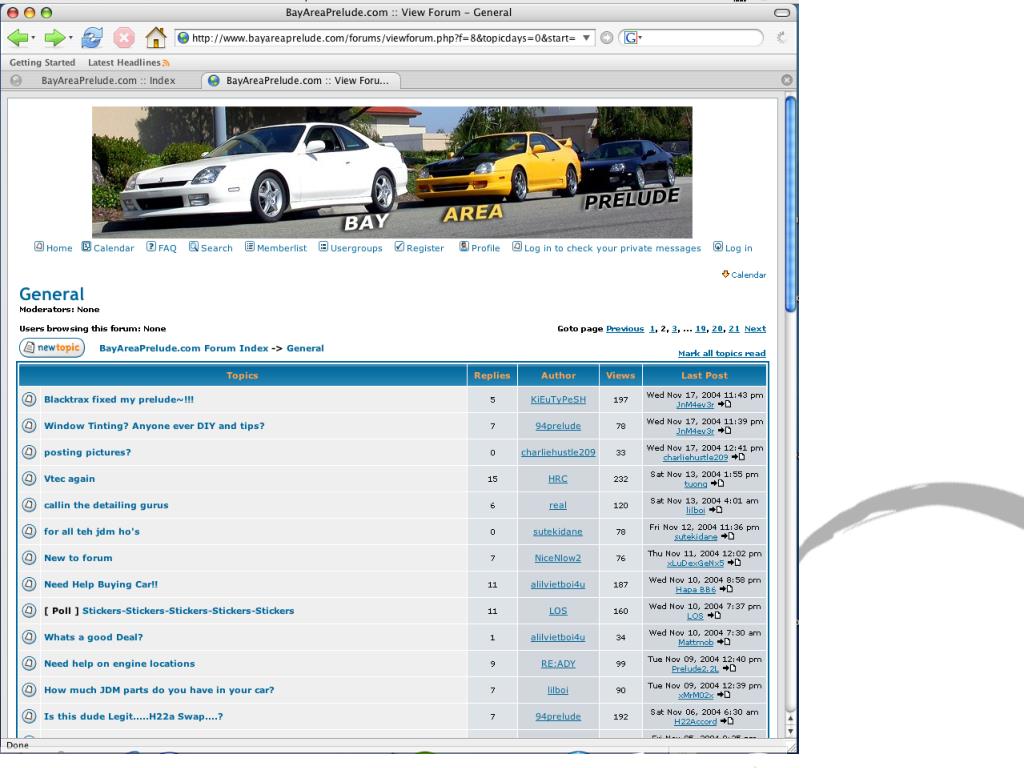Open the Latest Headlines bookmark
The image size is (1024, 768).
point(124,63)
